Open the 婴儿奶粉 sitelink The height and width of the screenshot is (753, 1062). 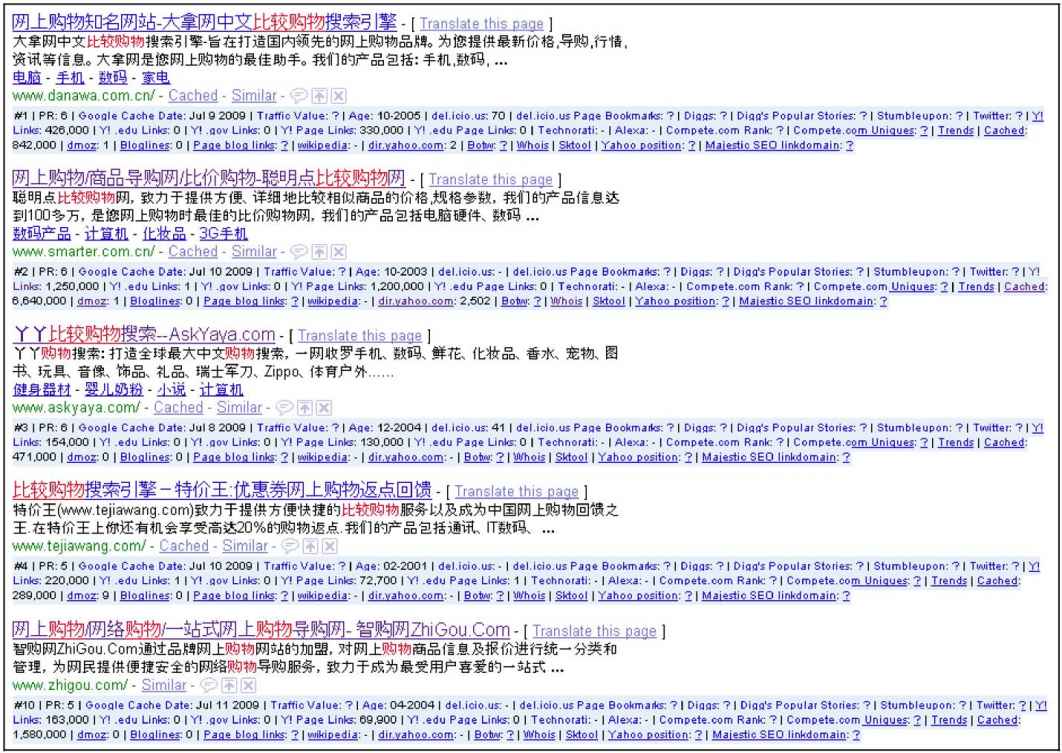(114, 390)
